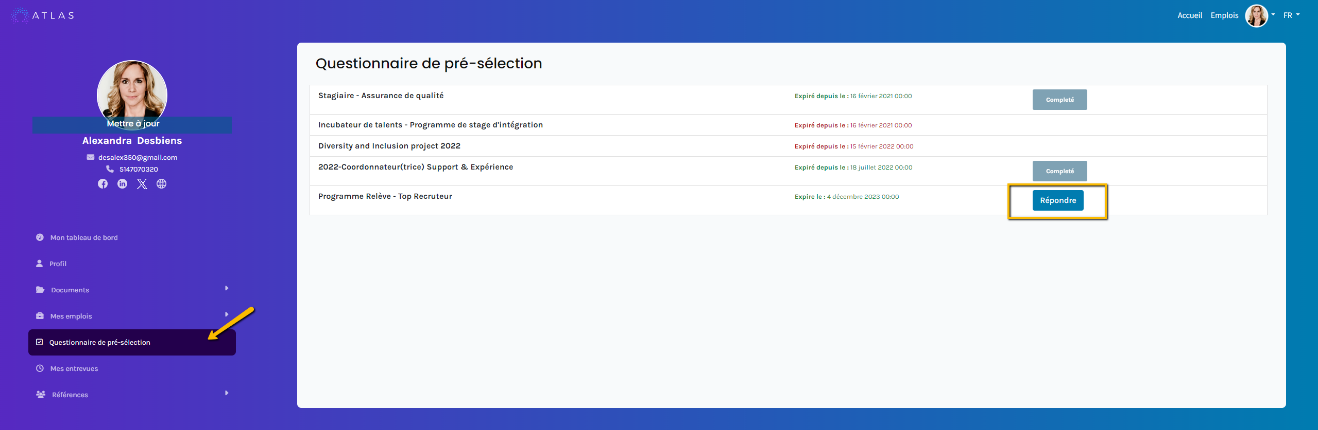Viewport: 1318px width, 430px height.
Task: Click the large profile photo in sidebar
Action: 132,93
